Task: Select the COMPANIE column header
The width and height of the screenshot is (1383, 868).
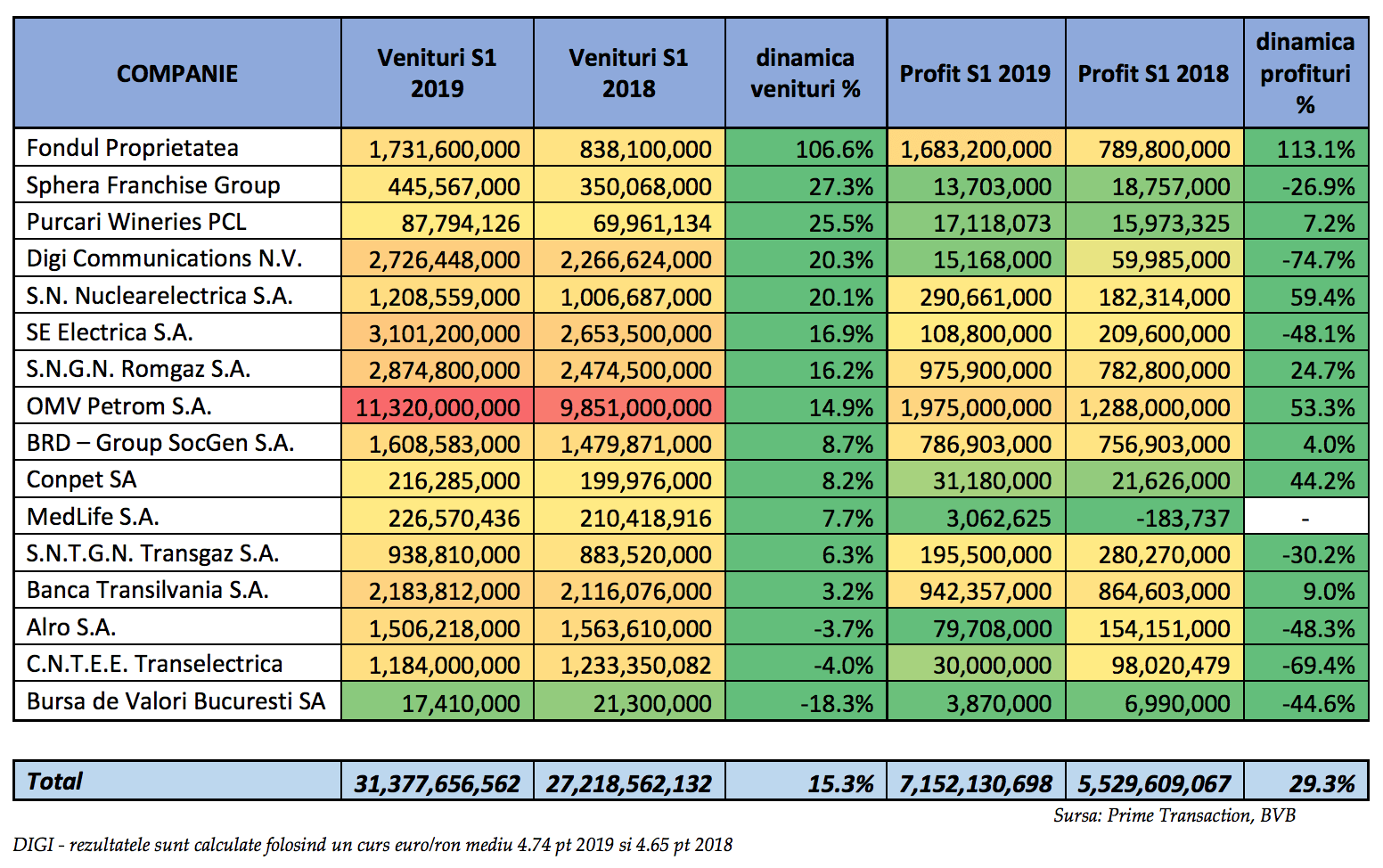Action: coord(177,73)
